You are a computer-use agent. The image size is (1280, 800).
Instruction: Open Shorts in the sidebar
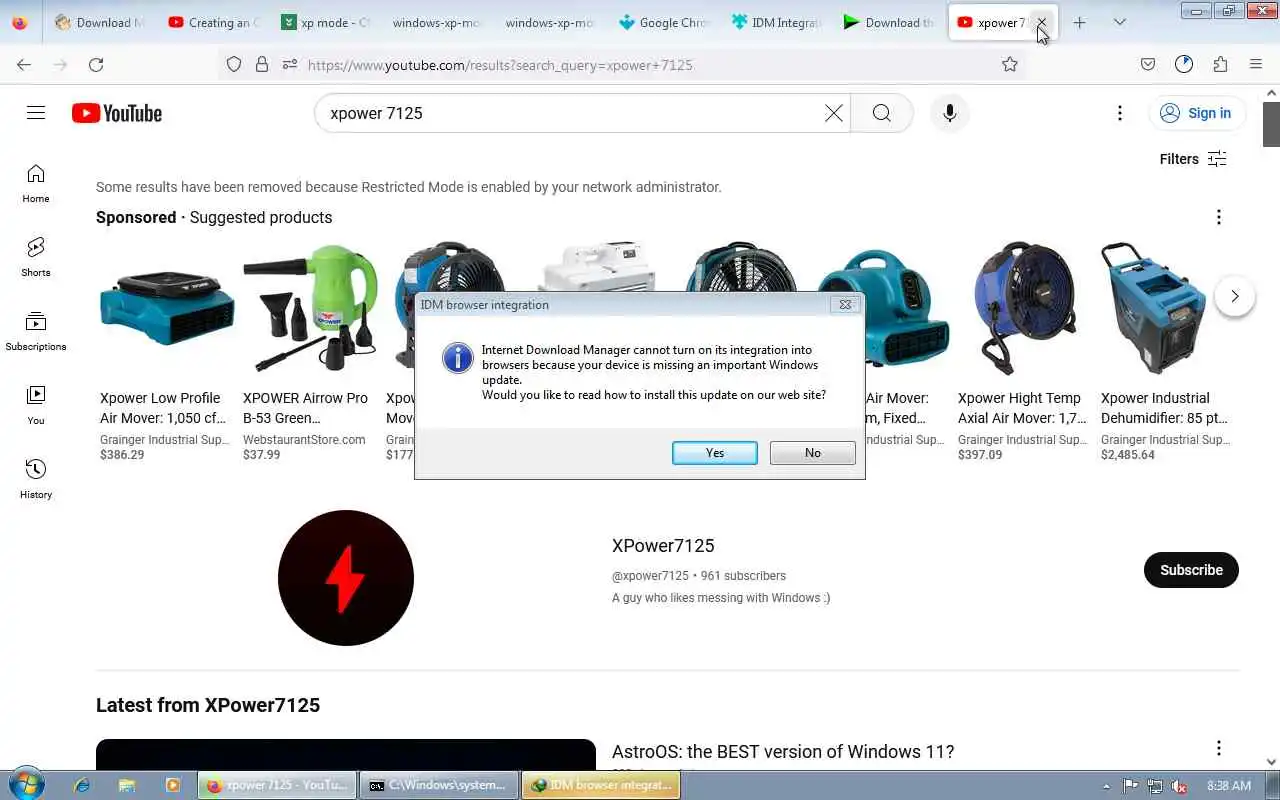(36, 258)
